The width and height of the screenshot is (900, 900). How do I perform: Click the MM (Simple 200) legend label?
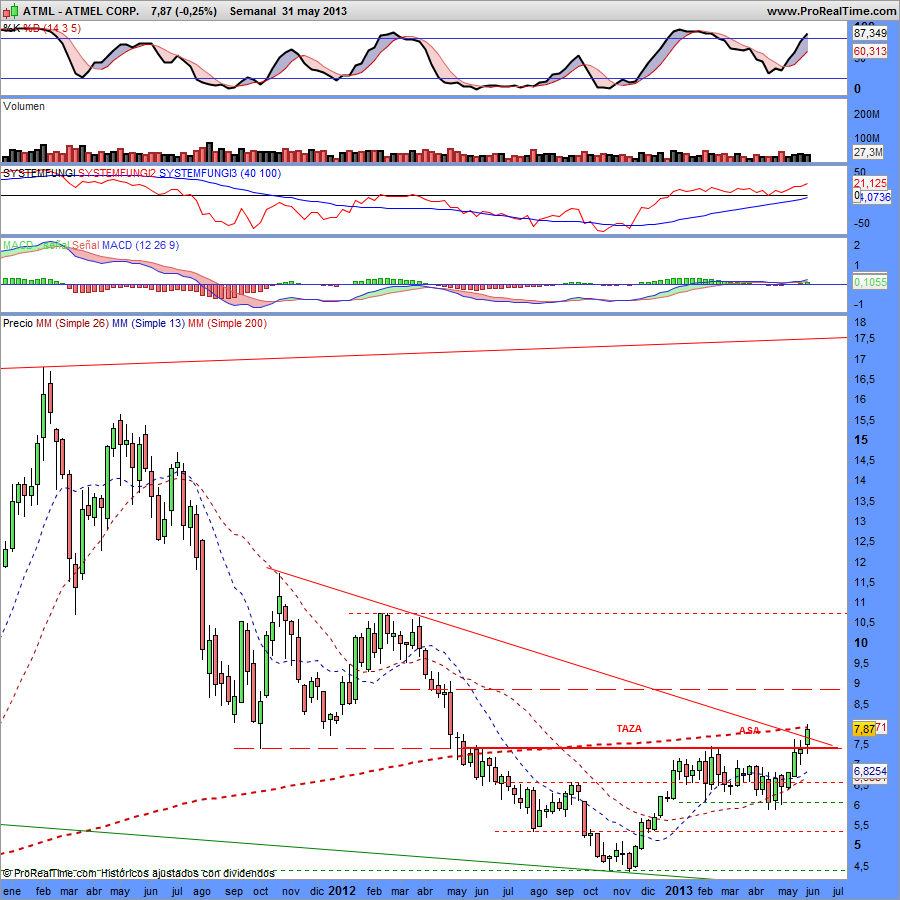[227, 323]
